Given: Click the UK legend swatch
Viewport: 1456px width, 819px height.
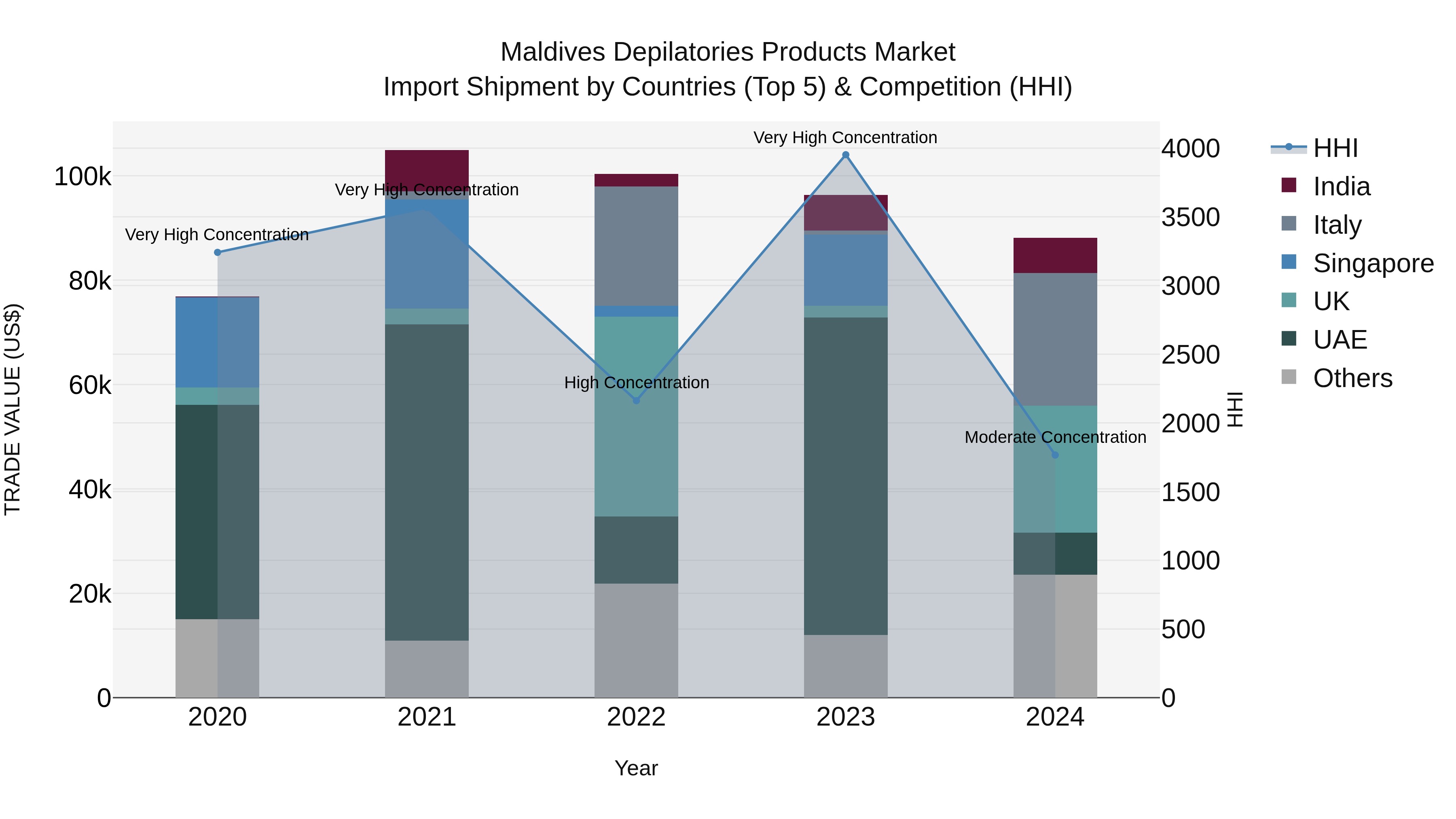Looking at the screenshot, I should point(1289,300).
